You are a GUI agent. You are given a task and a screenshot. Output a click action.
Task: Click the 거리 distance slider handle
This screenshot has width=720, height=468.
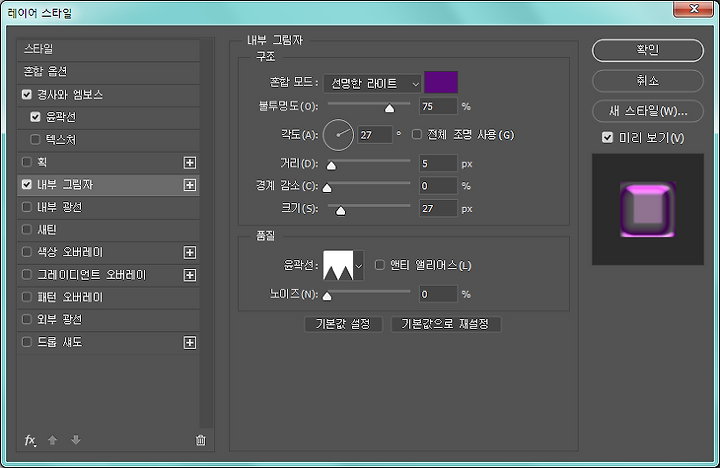[x=331, y=165]
